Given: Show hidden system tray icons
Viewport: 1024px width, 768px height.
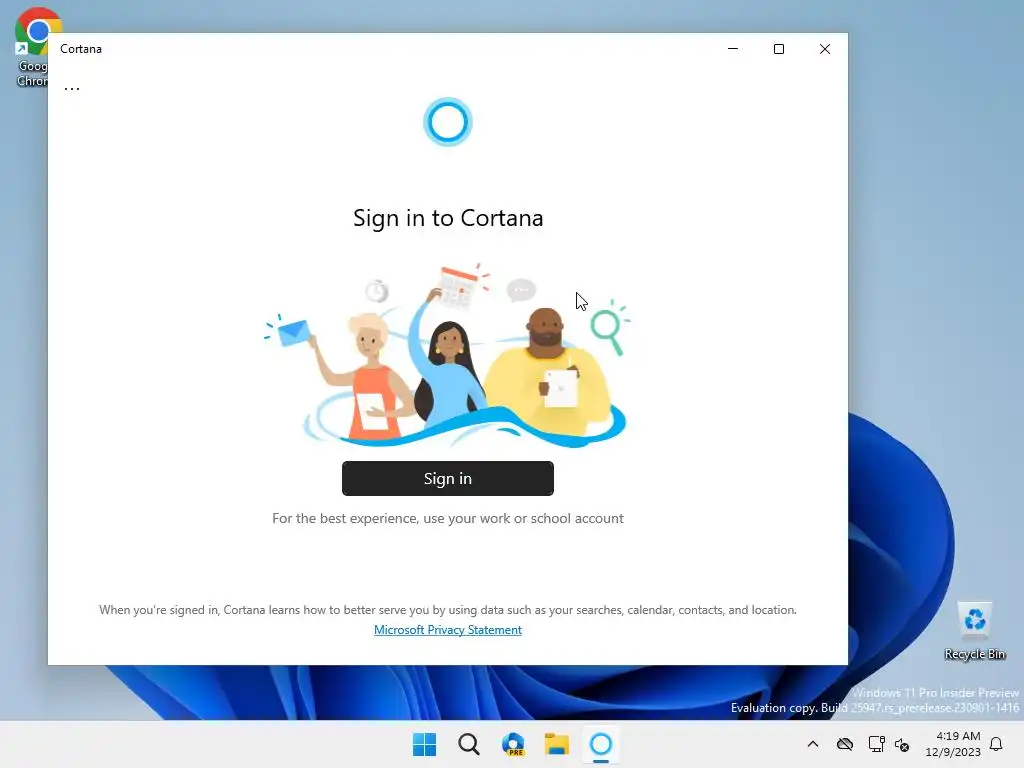Looking at the screenshot, I should coord(812,744).
